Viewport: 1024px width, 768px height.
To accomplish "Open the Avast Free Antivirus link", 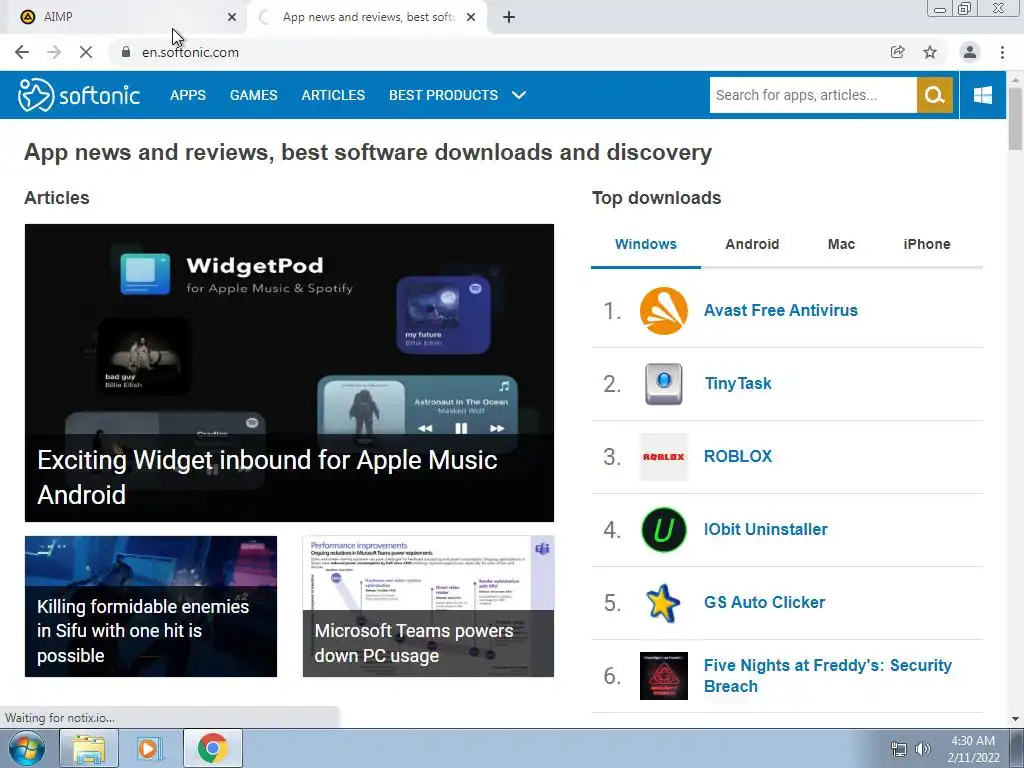I will coord(780,311).
